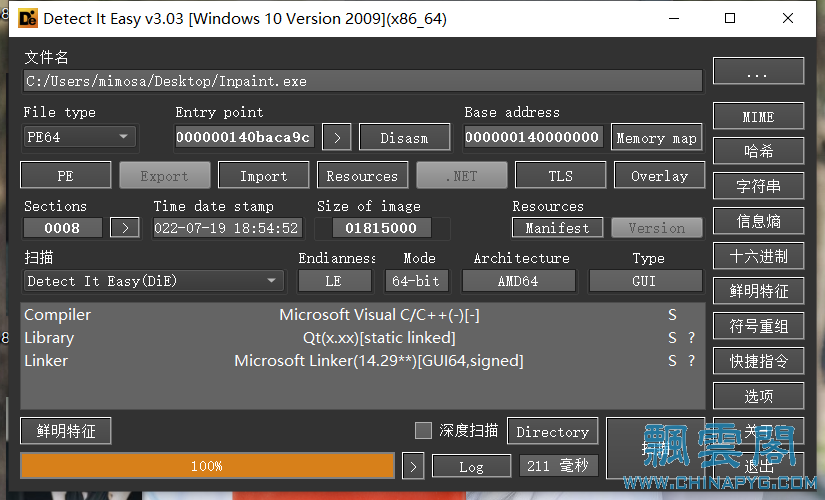Click the AMD64 architecture field
The width and height of the screenshot is (825, 500).
(x=519, y=281)
